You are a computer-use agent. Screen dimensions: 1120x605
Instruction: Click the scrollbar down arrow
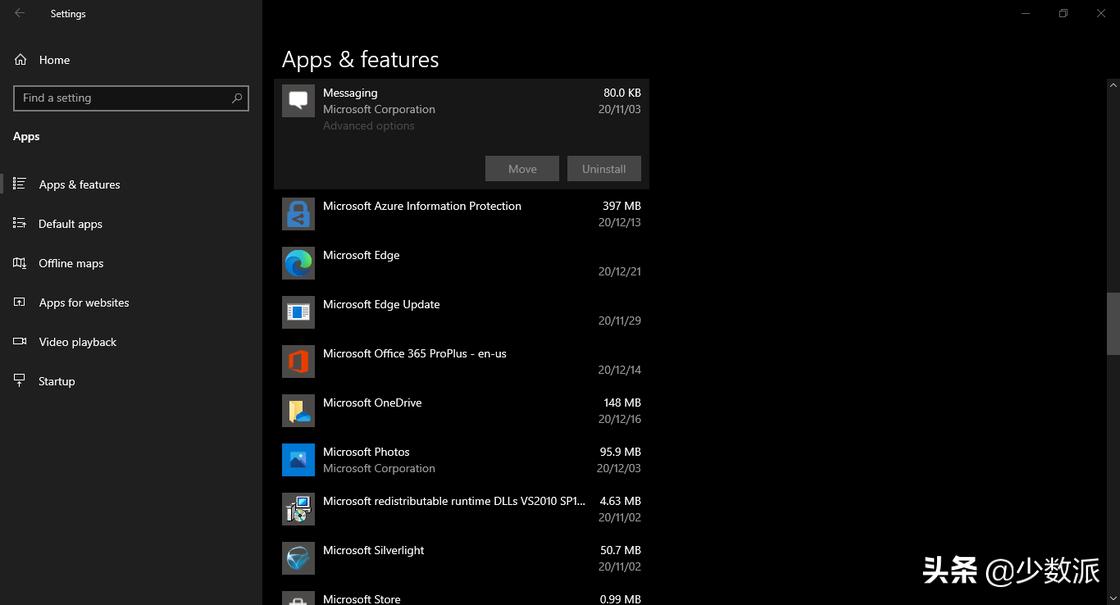(1113, 598)
